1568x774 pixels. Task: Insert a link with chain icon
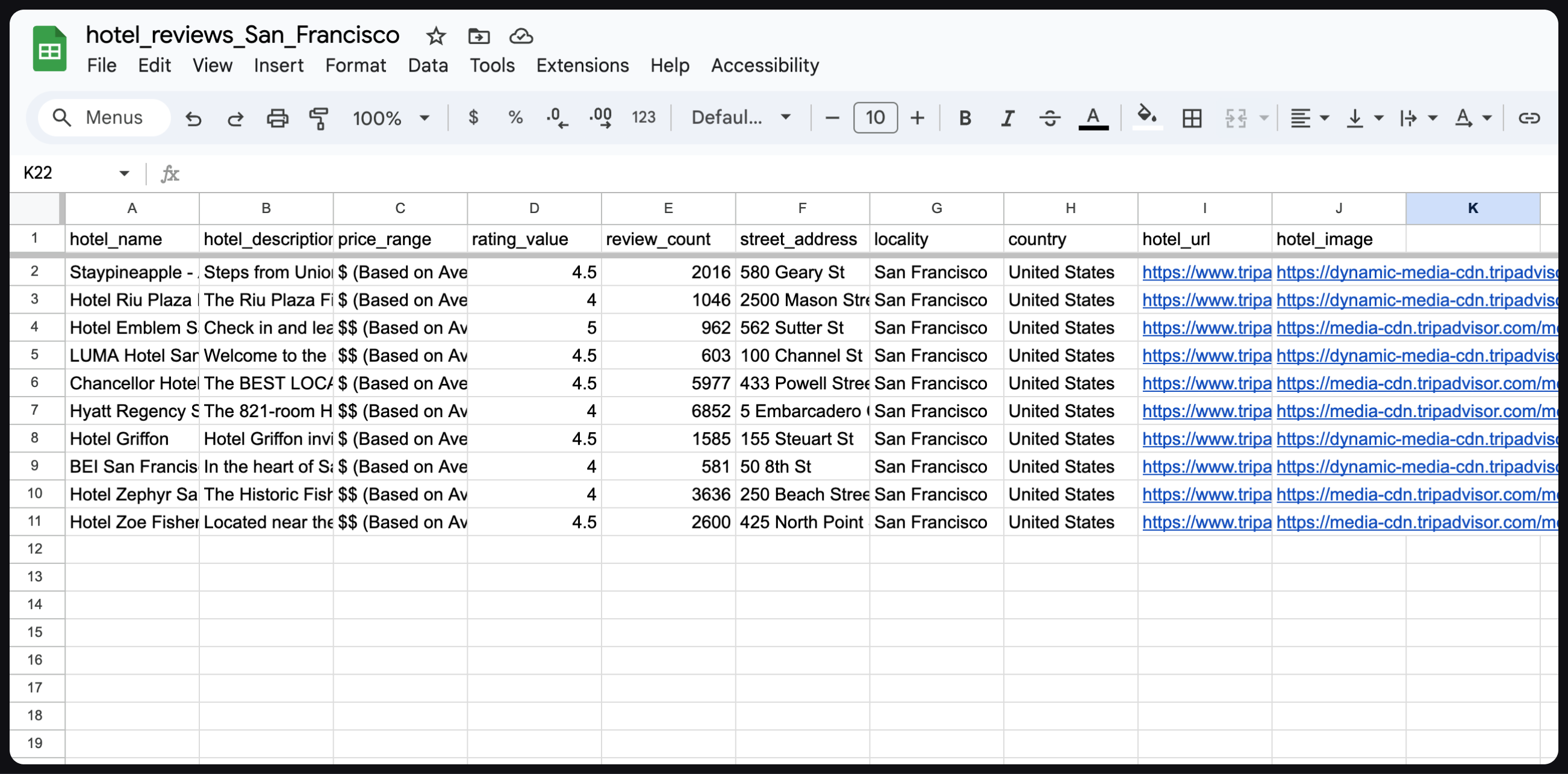pyautogui.click(x=1528, y=118)
